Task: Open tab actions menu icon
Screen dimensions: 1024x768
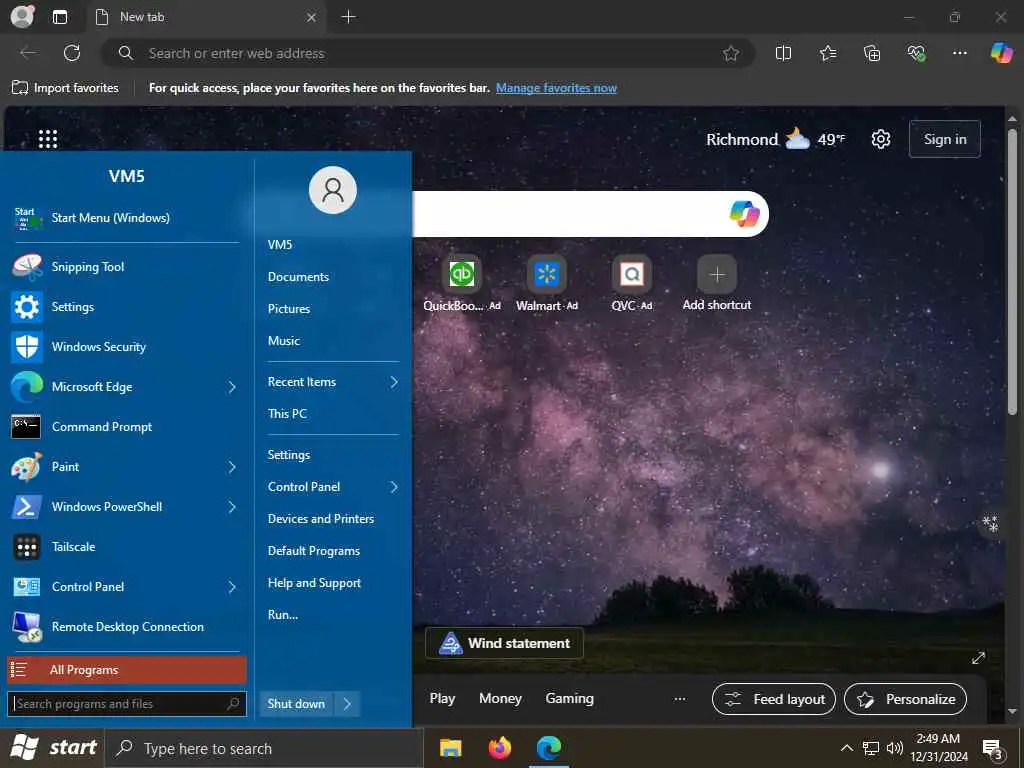Action: click(x=59, y=17)
